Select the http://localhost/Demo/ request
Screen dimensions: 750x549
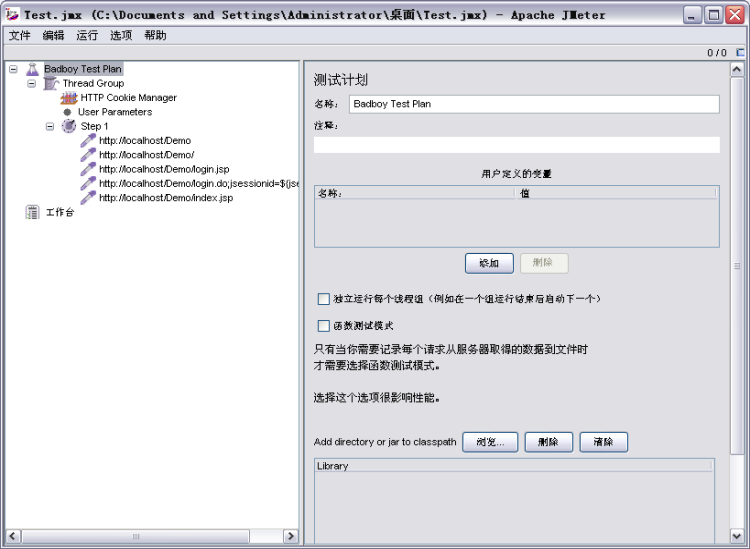[x=146, y=155]
